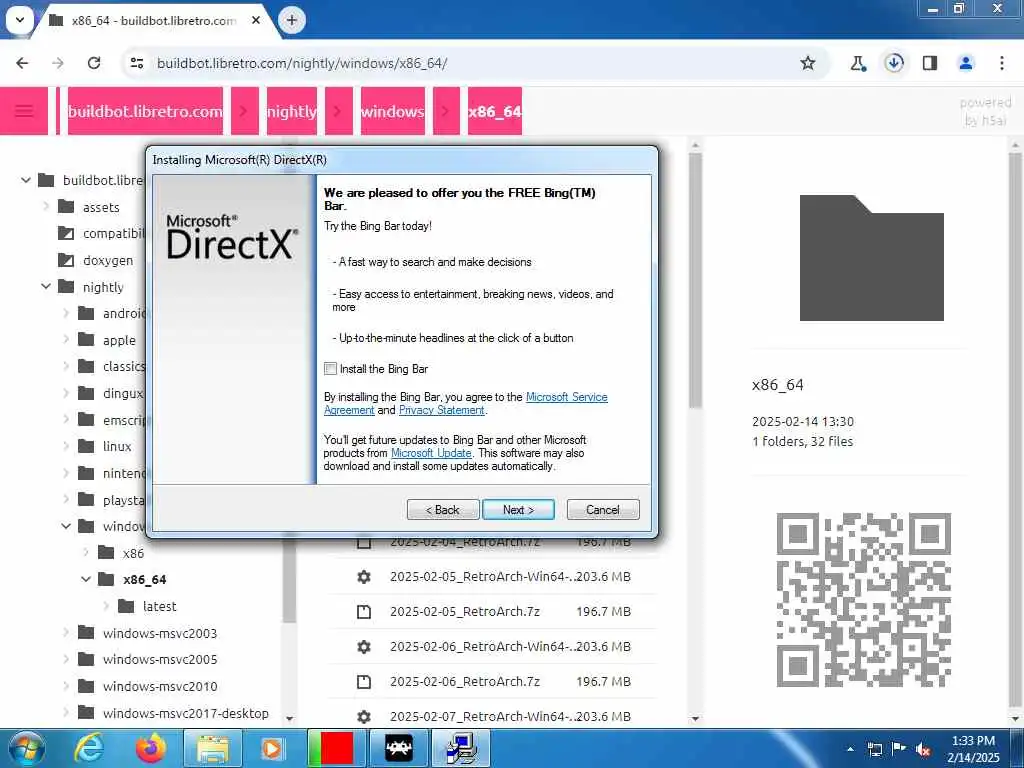Collapse the x86_64 folder in tree

[x=86, y=579]
